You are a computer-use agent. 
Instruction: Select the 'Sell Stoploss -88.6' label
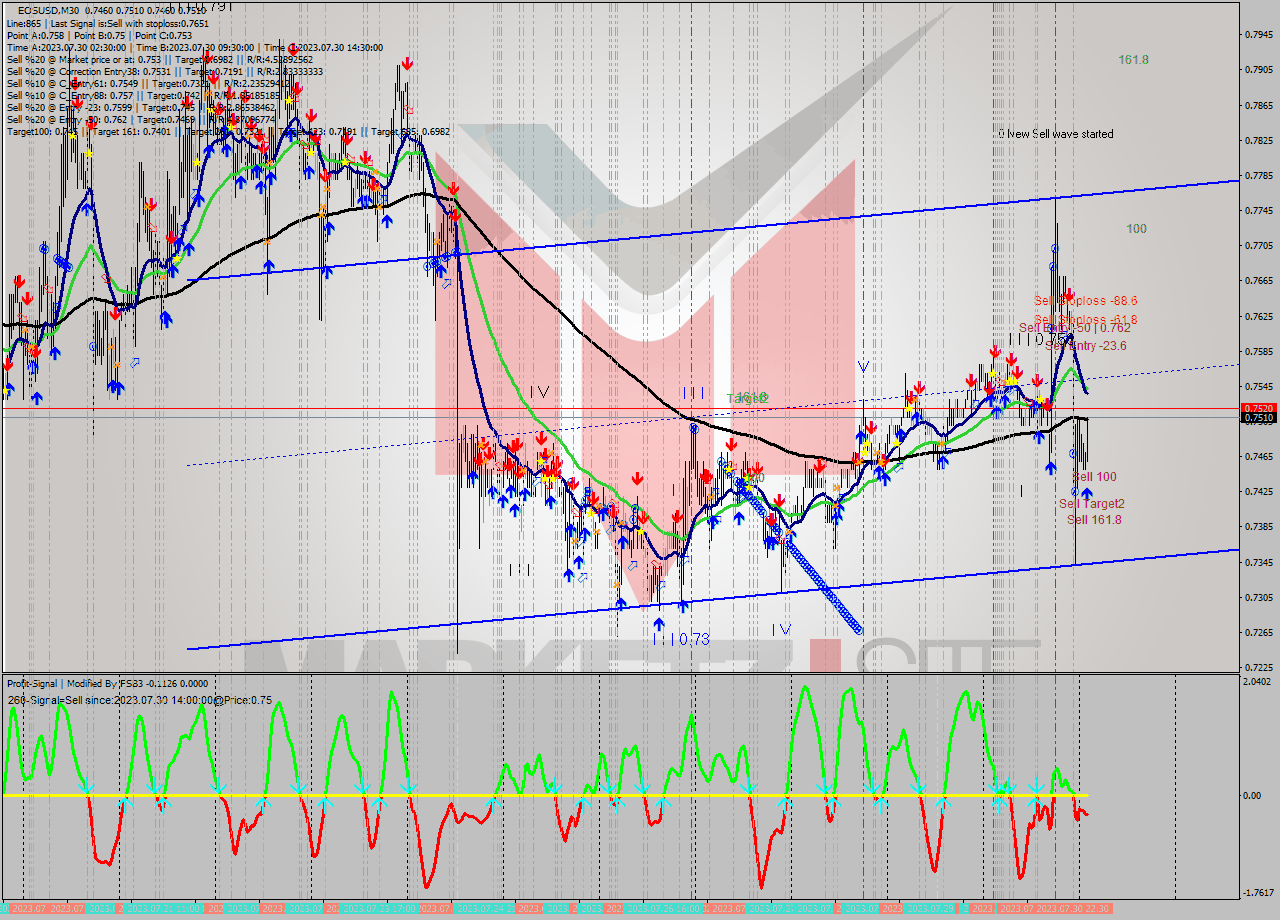point(1085,300)
